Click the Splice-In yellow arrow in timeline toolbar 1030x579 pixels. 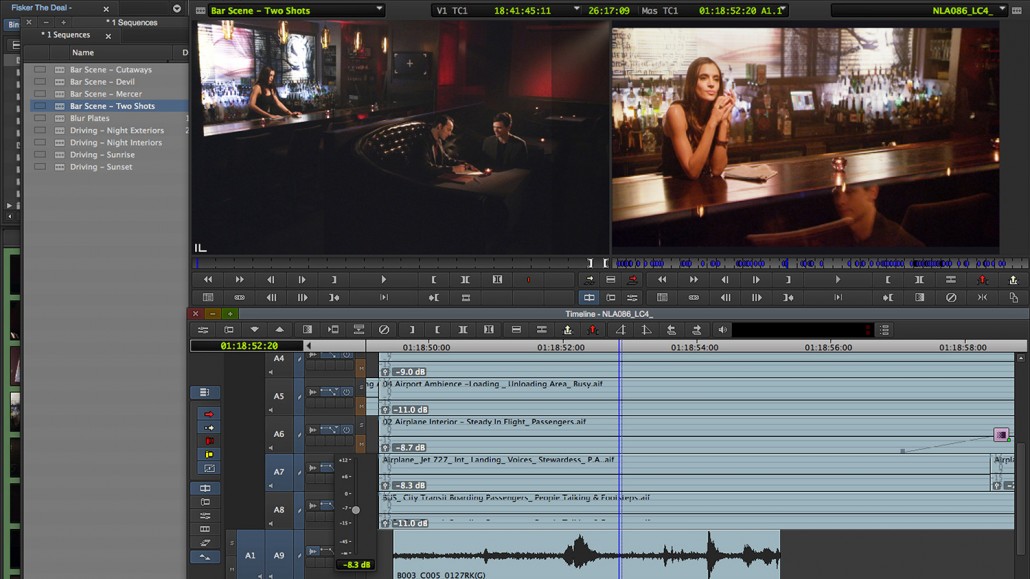click(568, 330)
